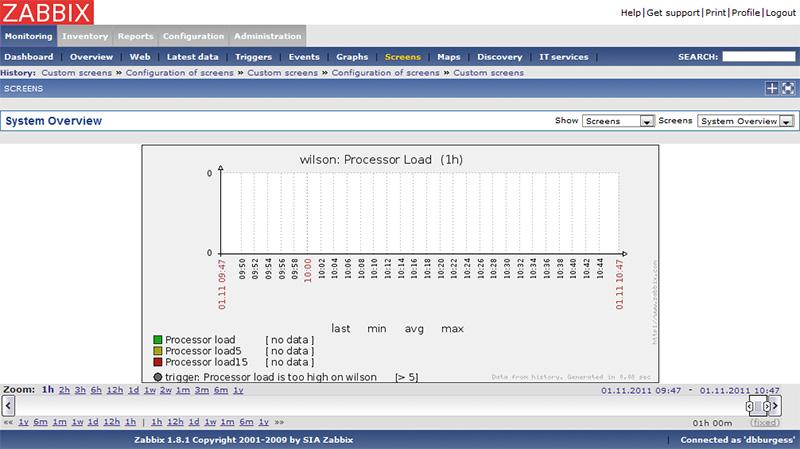Focus the Search input field
The height and width of the screenshot is (449, 800).
tap(758, 57)
